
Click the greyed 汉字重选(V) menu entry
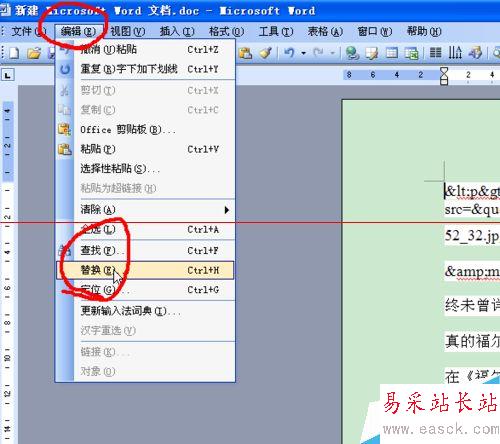pos(146,331)
